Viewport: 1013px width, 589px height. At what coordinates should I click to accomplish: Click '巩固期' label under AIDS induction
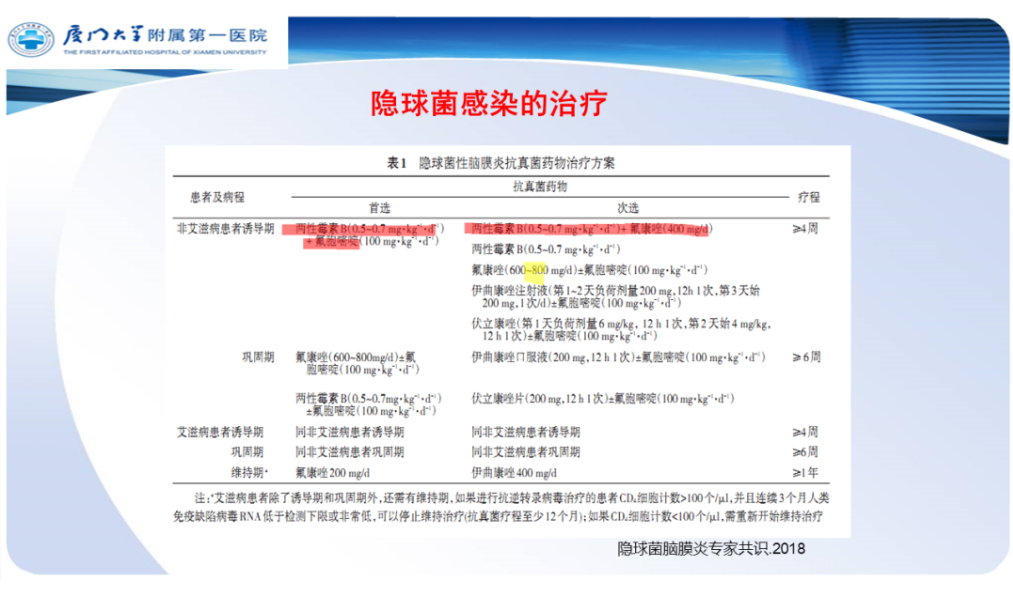pyautogui.click(x=247, y=452)
